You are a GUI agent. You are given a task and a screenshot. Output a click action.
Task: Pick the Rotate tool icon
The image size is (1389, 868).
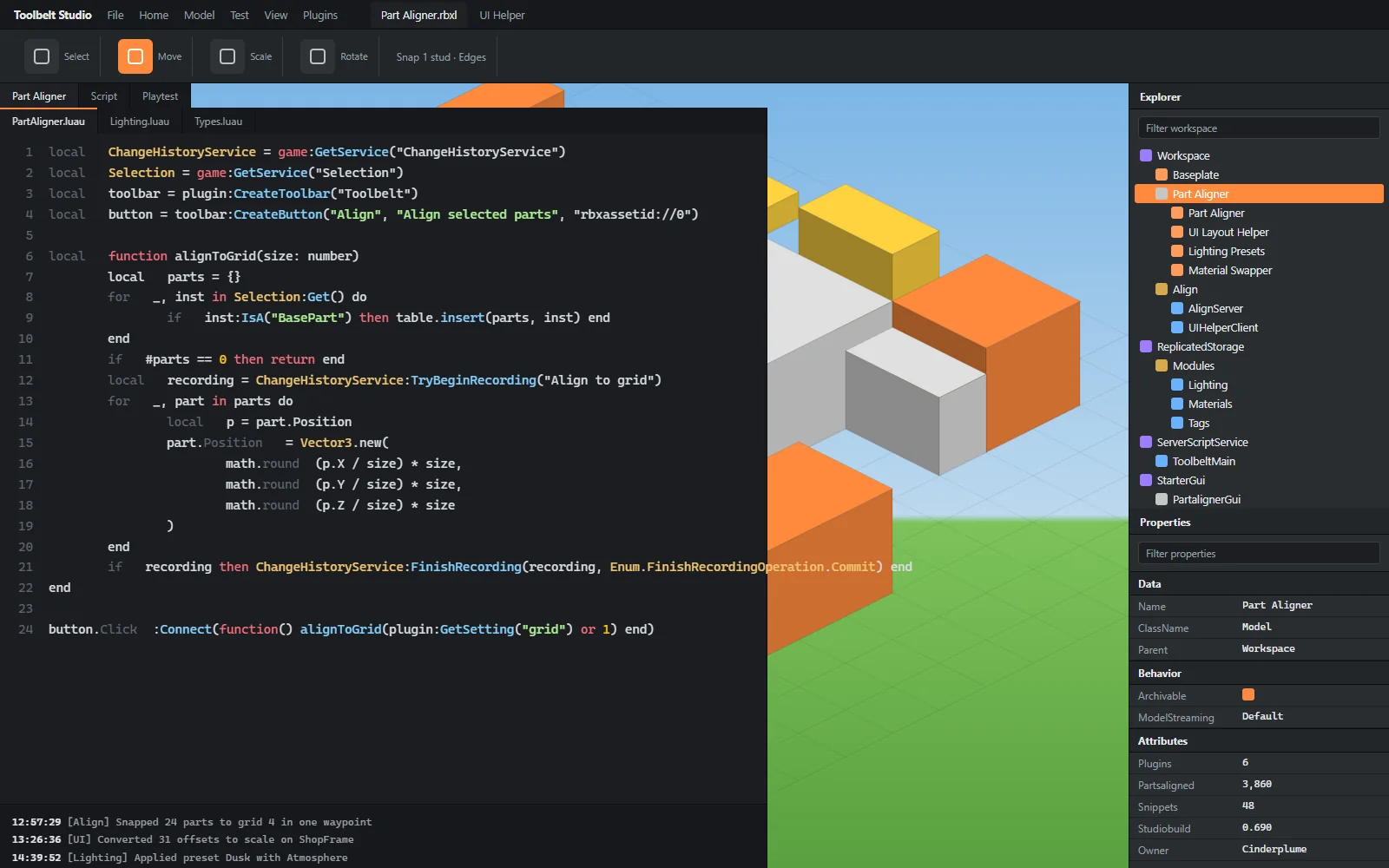tap(318, 56)
